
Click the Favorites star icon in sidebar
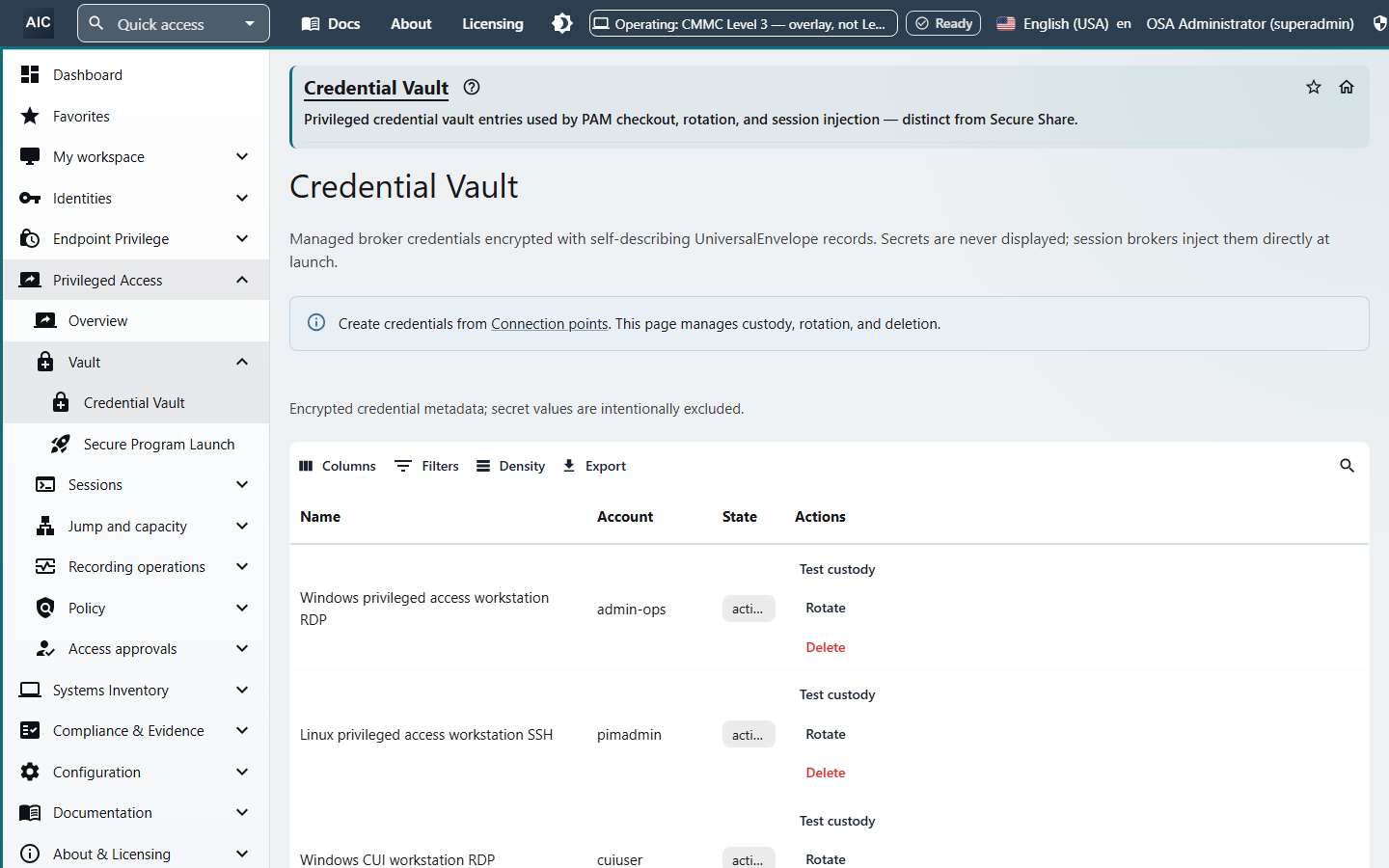pos(30,116)
